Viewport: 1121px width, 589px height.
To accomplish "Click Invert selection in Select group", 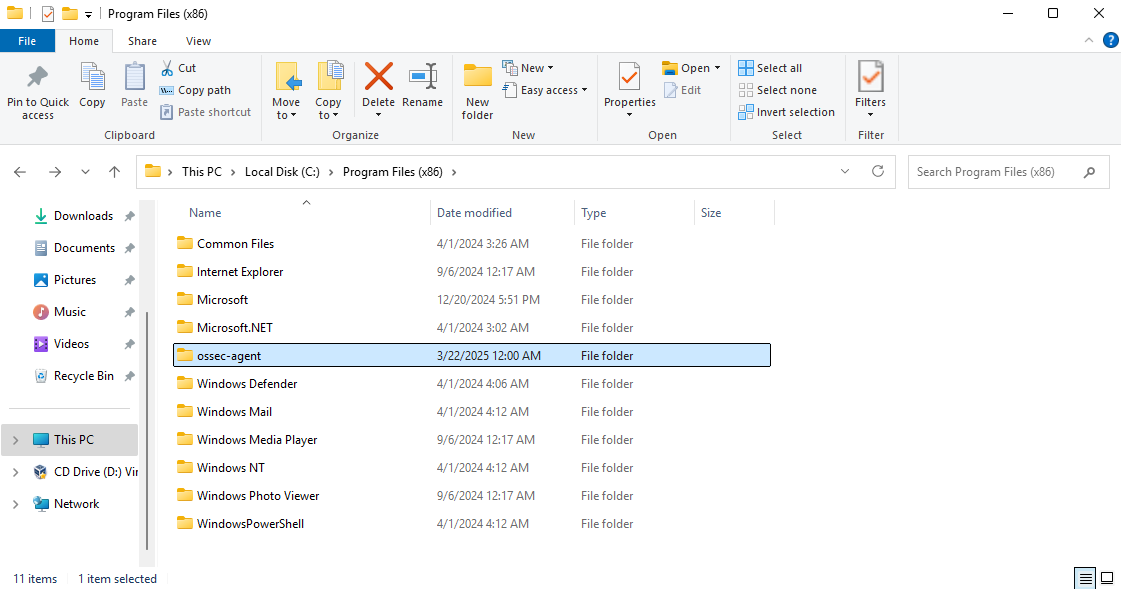I will pyautogui.click(x=787, y=112).
